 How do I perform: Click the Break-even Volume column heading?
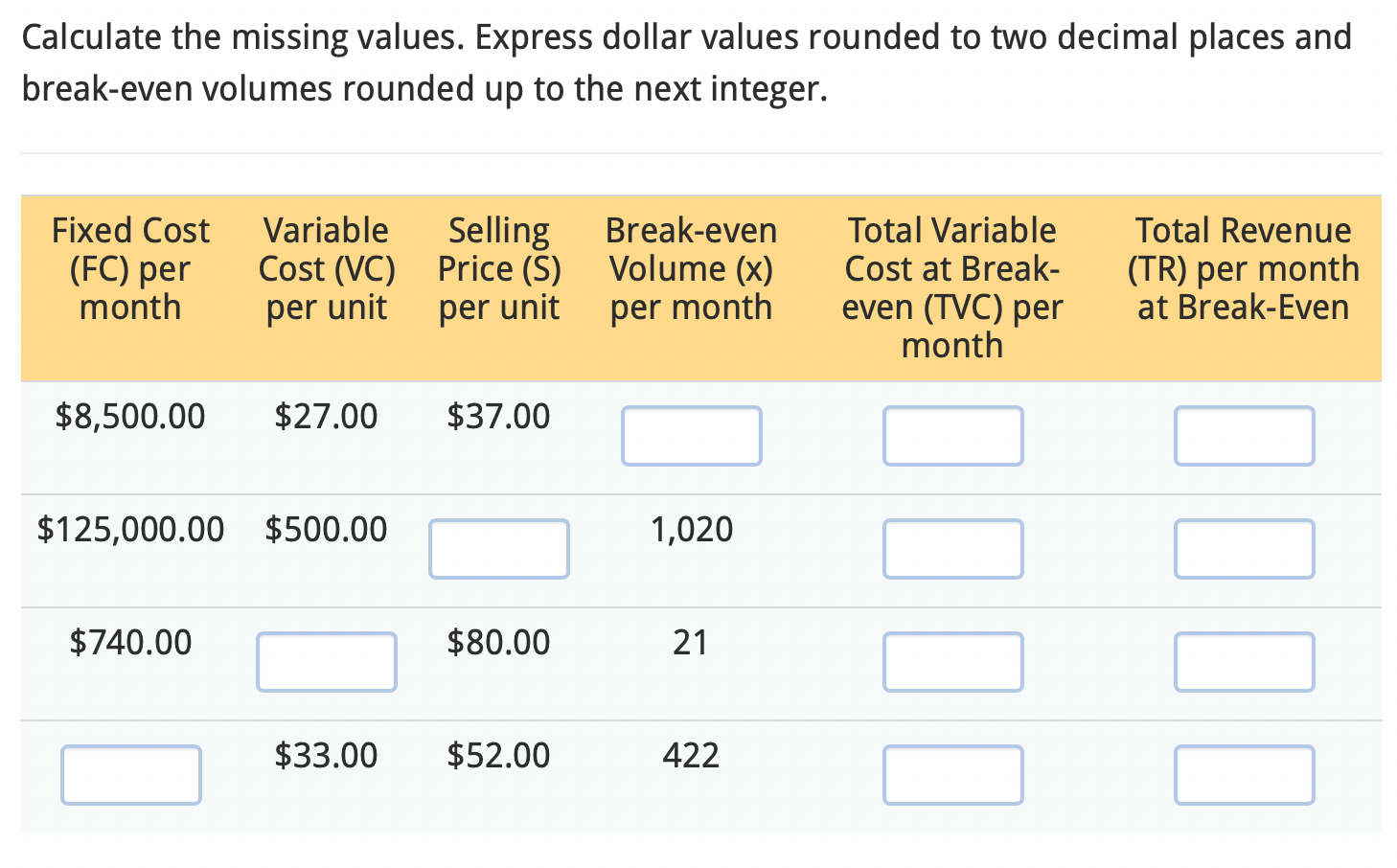click(692, 269)
